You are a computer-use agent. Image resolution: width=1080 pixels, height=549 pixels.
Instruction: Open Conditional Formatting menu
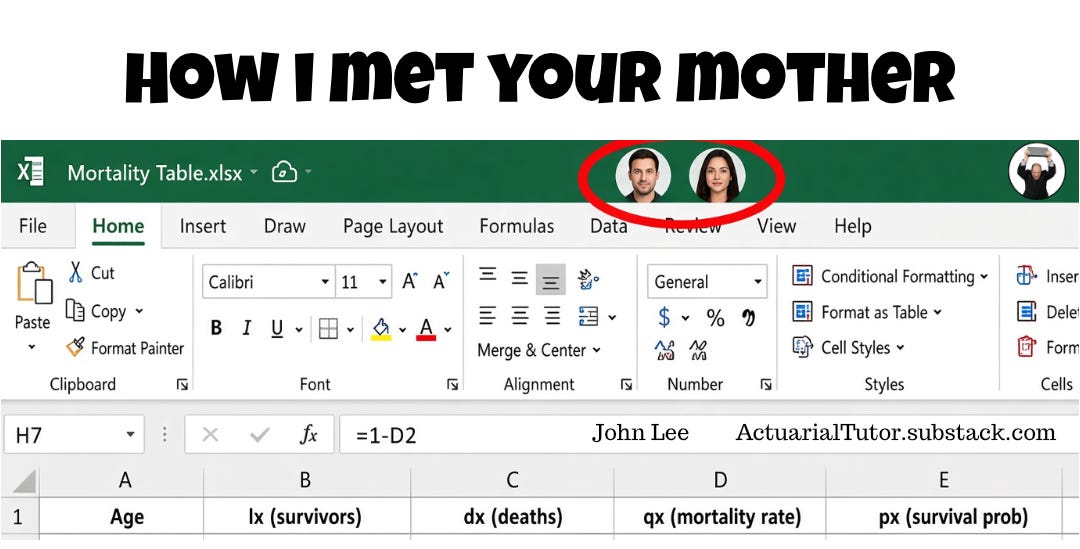890,276
